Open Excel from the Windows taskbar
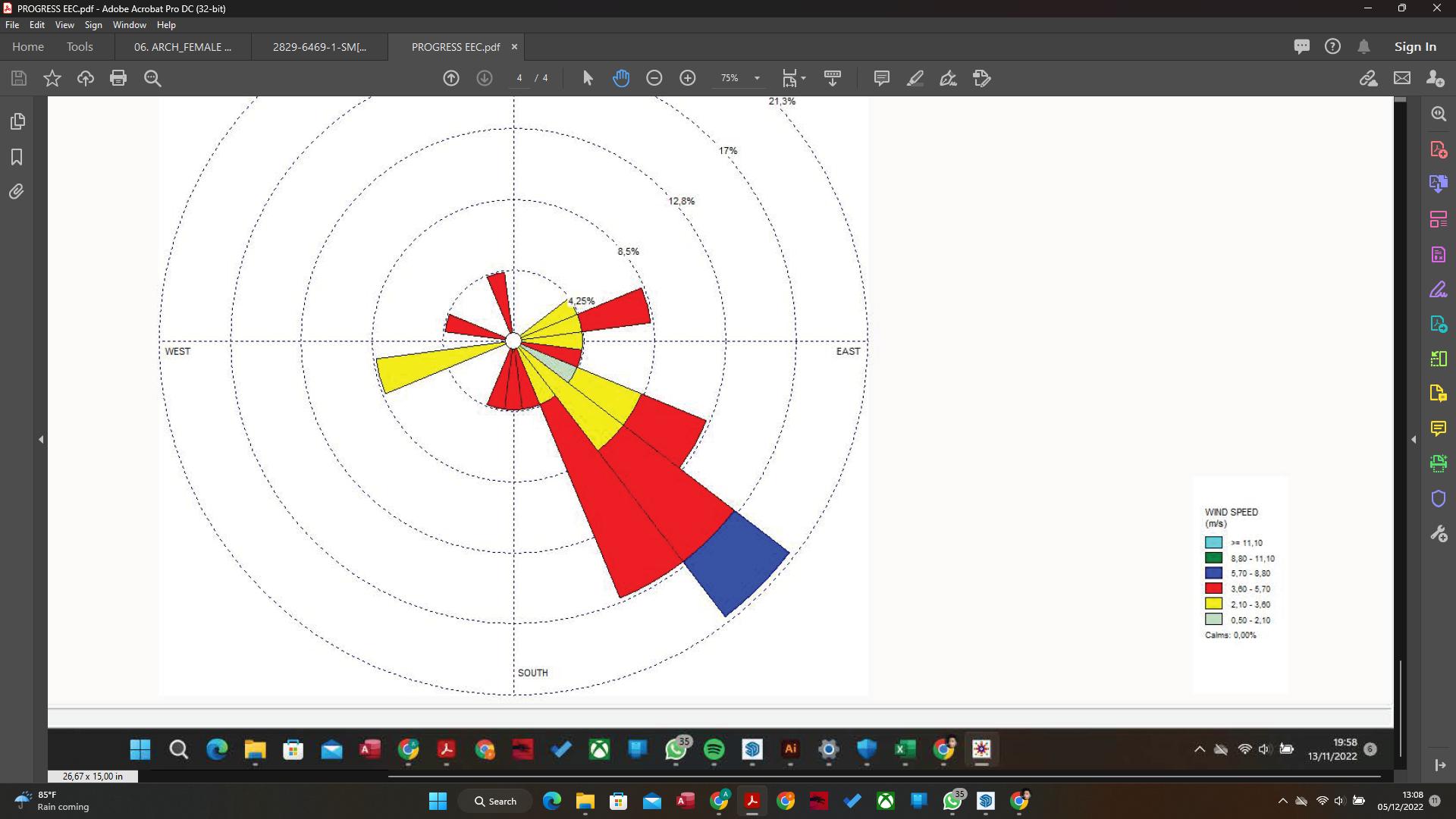Viewport: 1456px width, 819px height. pos(905,750)
